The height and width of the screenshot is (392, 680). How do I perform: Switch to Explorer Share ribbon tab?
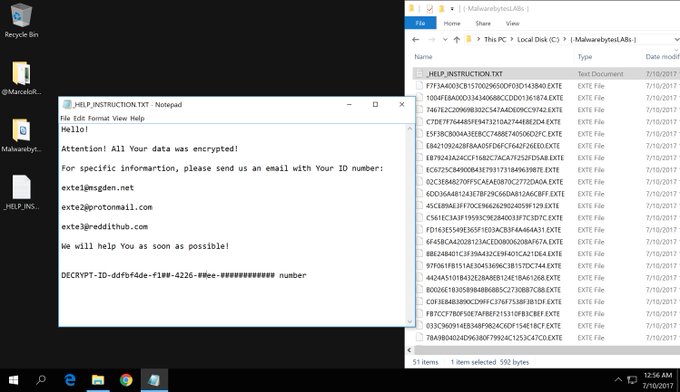coord(483,23)
